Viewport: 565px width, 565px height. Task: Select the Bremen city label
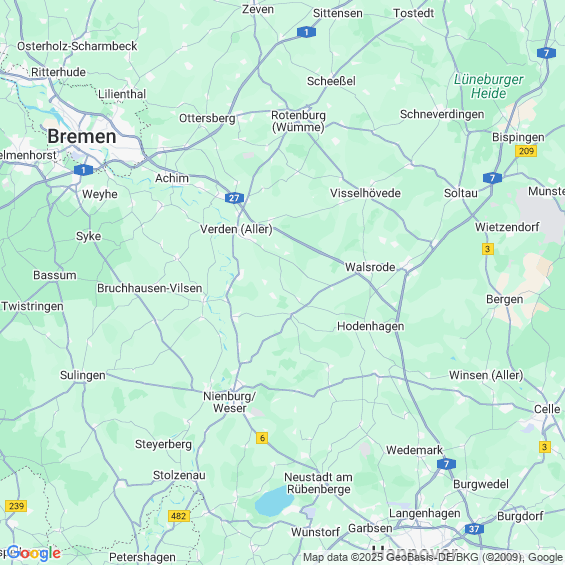[x=82, y=137]
